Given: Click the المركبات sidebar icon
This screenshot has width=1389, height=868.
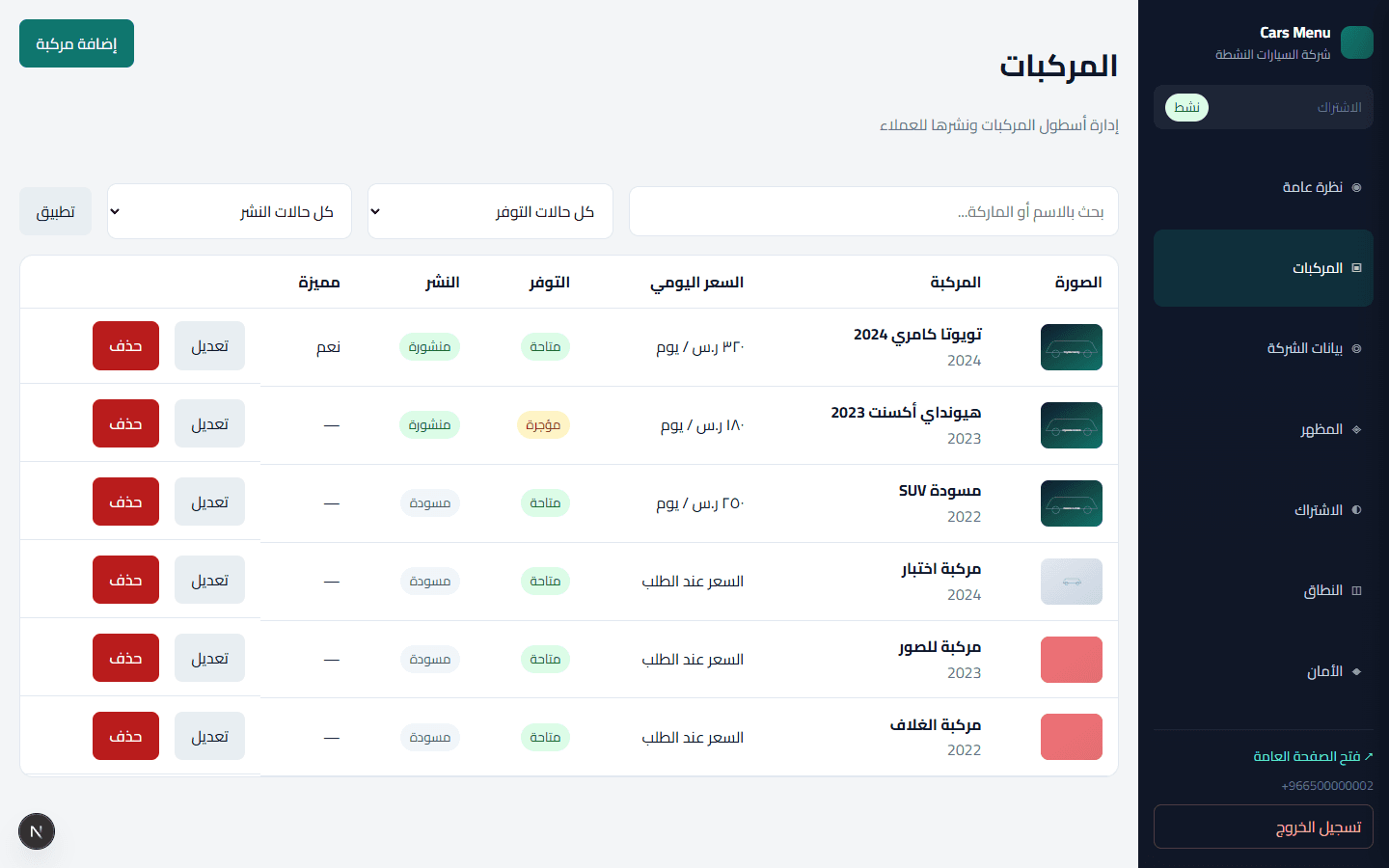Looking at the screenshot, I should 1356,268.
